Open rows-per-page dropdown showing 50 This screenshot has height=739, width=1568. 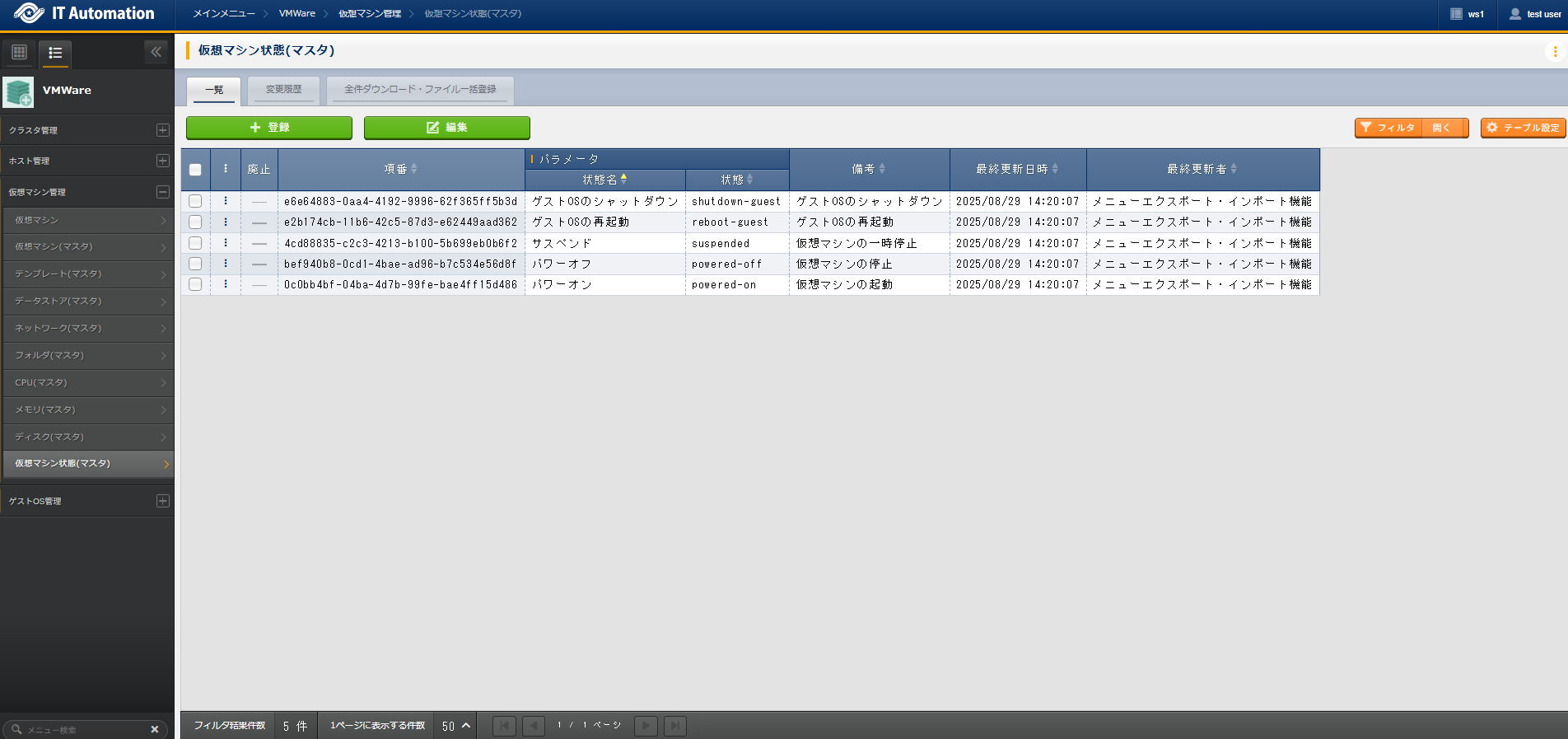click(456, 726)
